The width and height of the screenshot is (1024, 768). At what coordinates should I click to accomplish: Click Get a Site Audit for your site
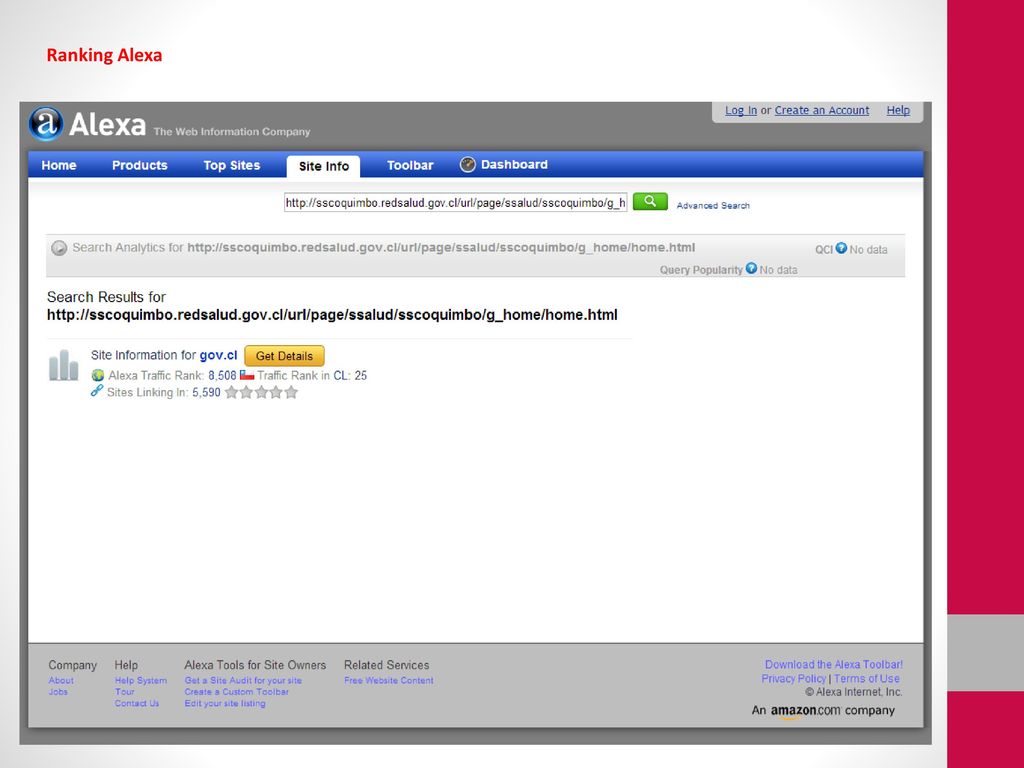click(x=243, y=680)
